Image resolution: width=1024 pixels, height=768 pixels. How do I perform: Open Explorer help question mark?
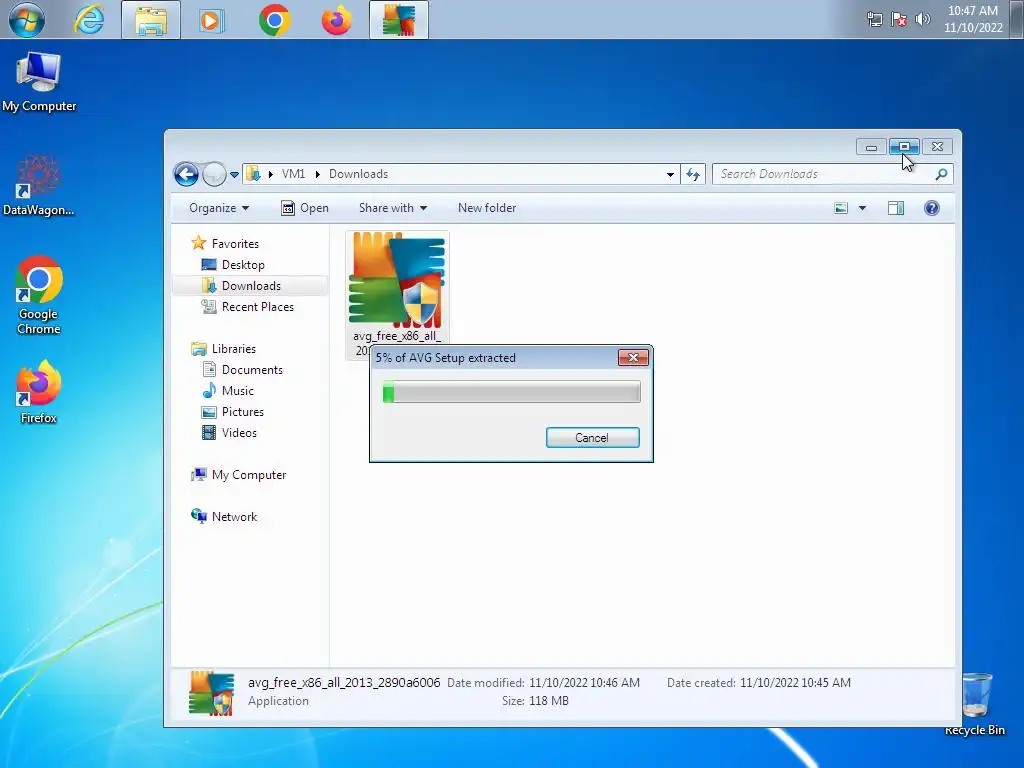932,208
